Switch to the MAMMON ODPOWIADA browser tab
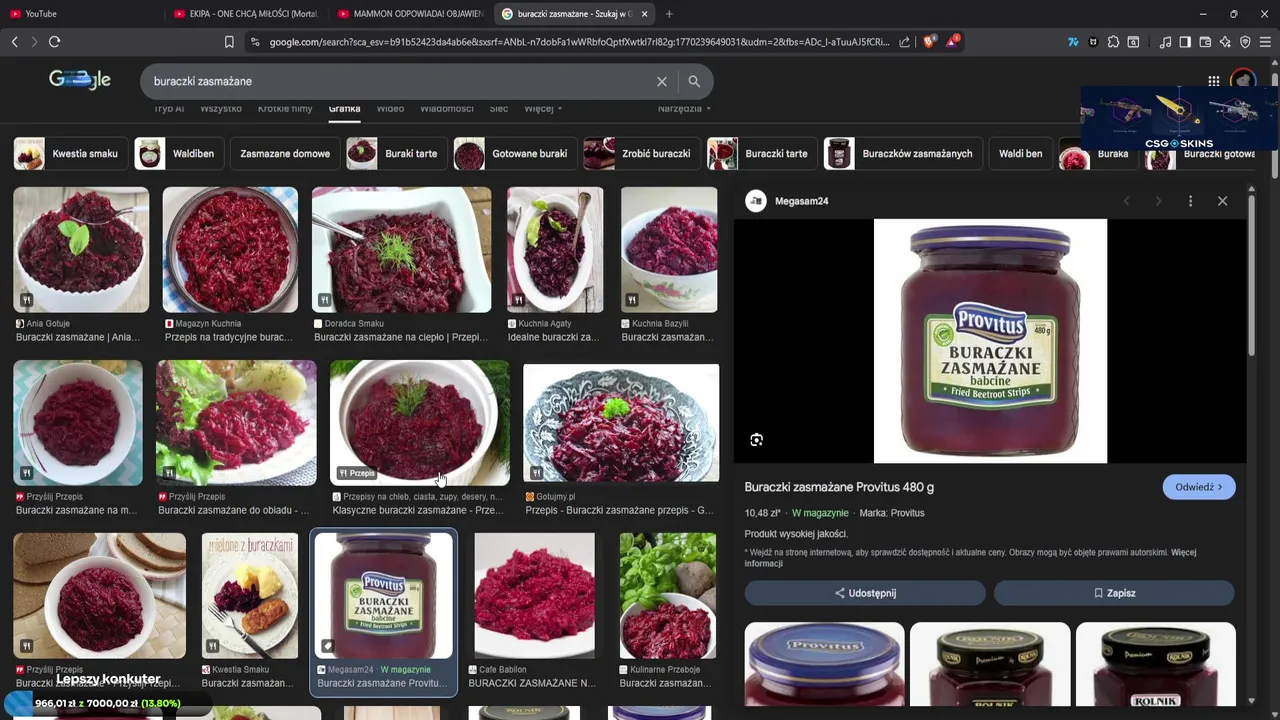This screenshot has width=1280, height=720. click(x=412, y=14)
